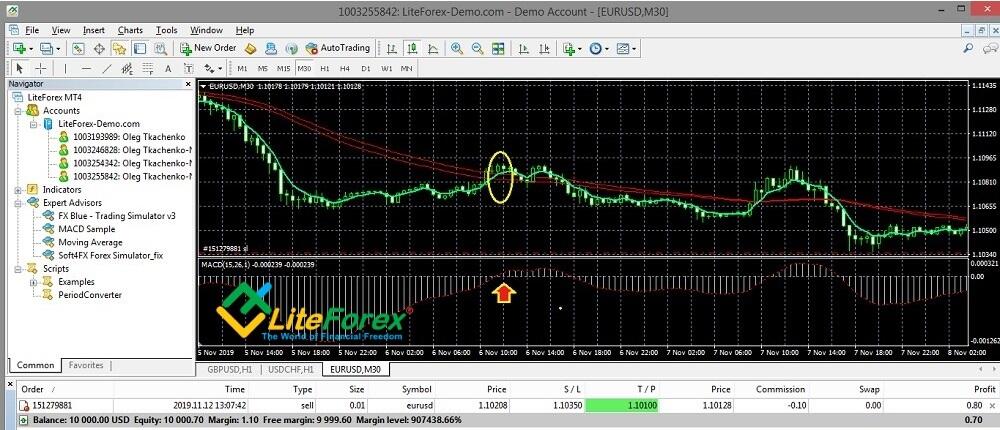Switch timeframe to M15
Screen dimensions: 1000x430
click(284, 68)
